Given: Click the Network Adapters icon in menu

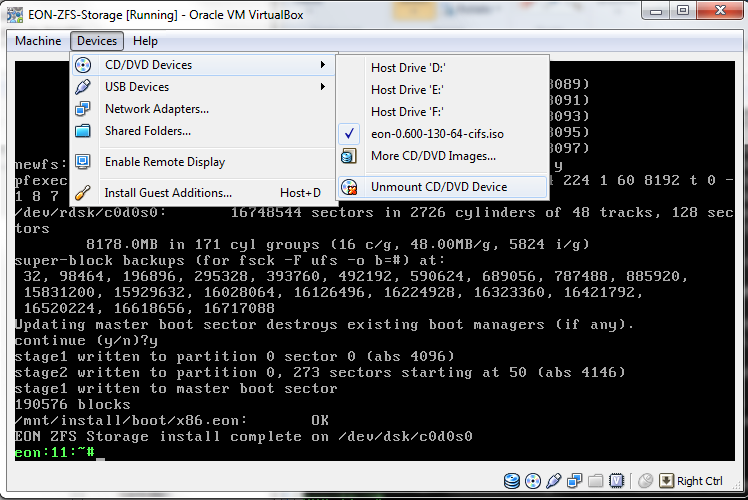Looking at the screenshot, I should click(83, 109).
